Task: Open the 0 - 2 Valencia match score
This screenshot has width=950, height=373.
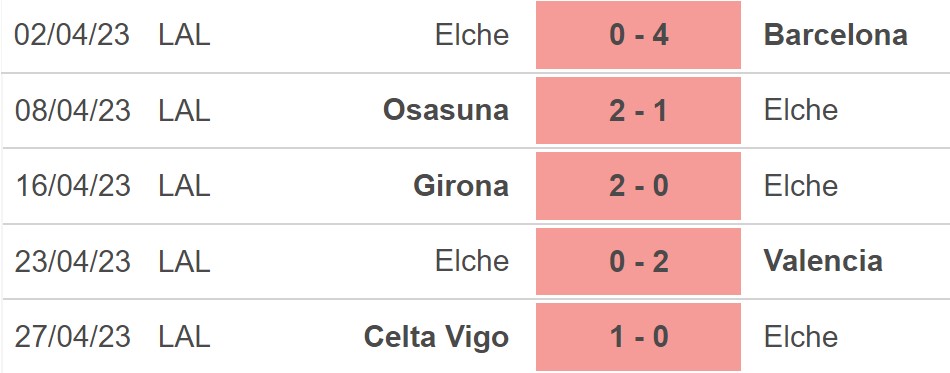Action: click(x=638, y=261)
